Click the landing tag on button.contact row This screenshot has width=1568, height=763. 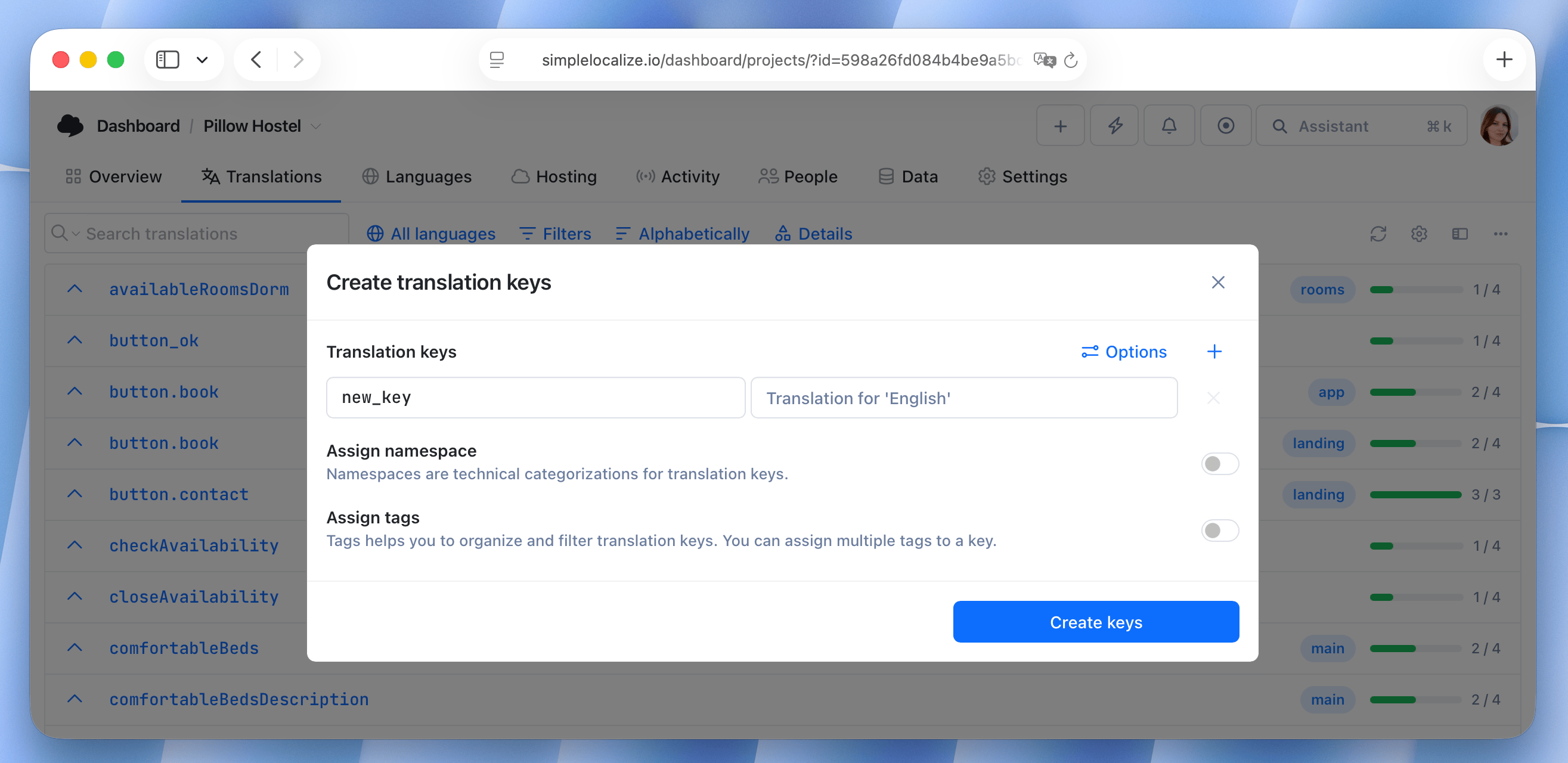1318,495
